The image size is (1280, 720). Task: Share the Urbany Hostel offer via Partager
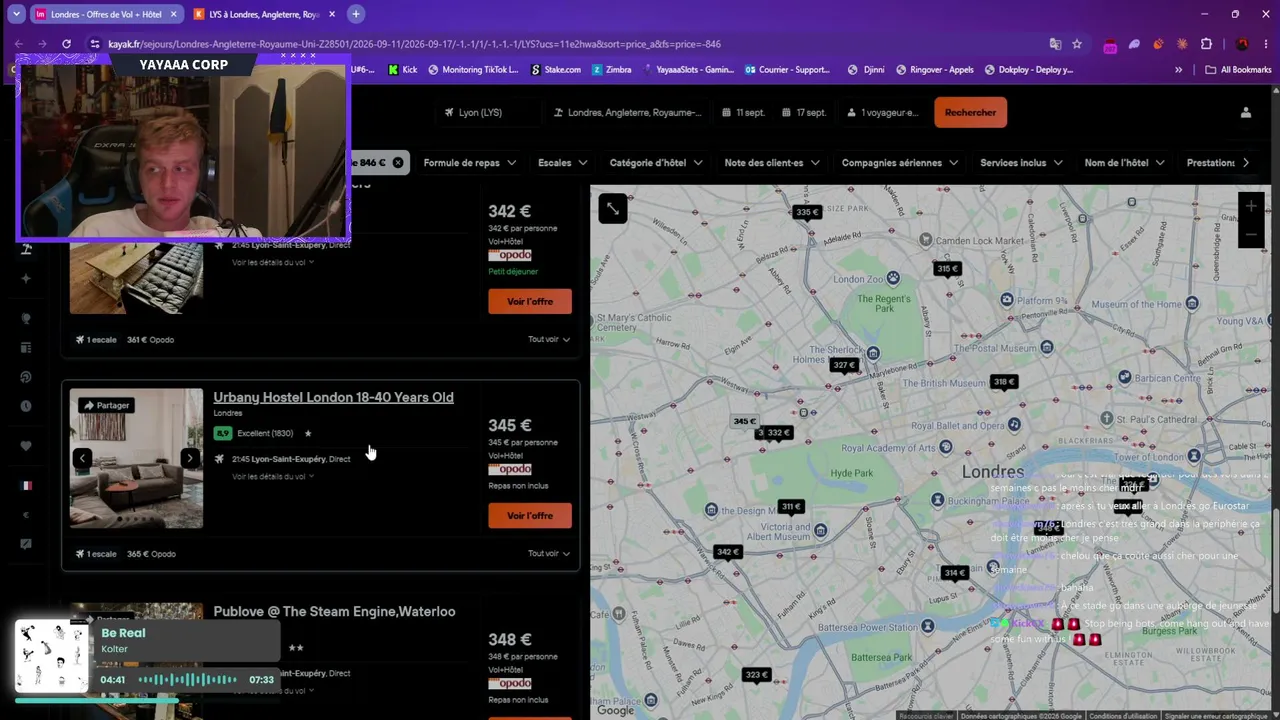(105, 405)
